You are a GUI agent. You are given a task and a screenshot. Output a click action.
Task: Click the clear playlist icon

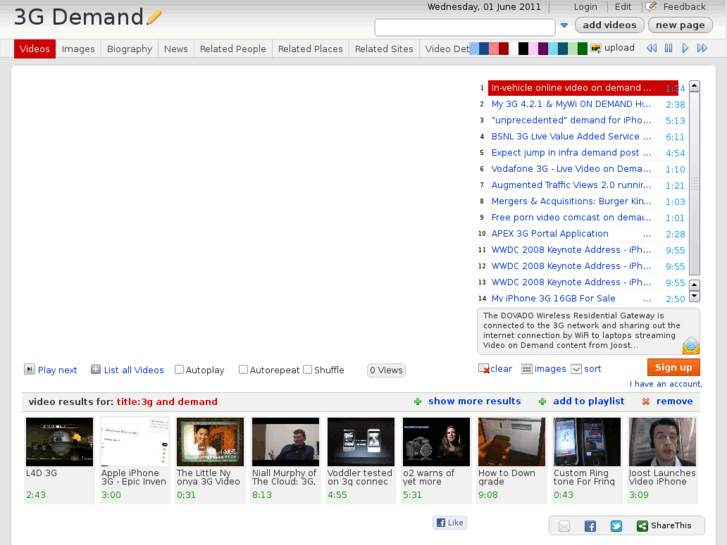(484, 369)
